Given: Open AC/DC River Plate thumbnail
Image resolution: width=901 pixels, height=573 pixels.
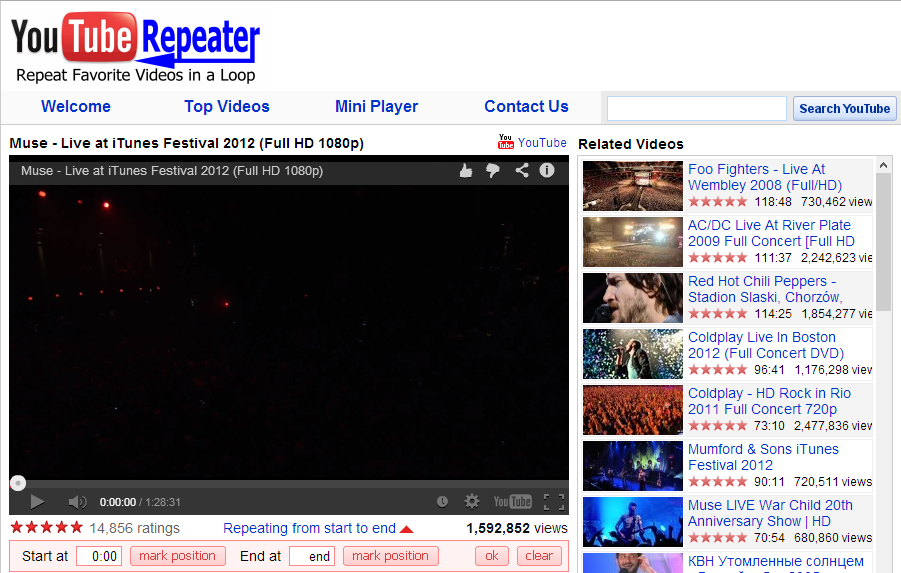Looking at the screenshot, I should [633, 241].
